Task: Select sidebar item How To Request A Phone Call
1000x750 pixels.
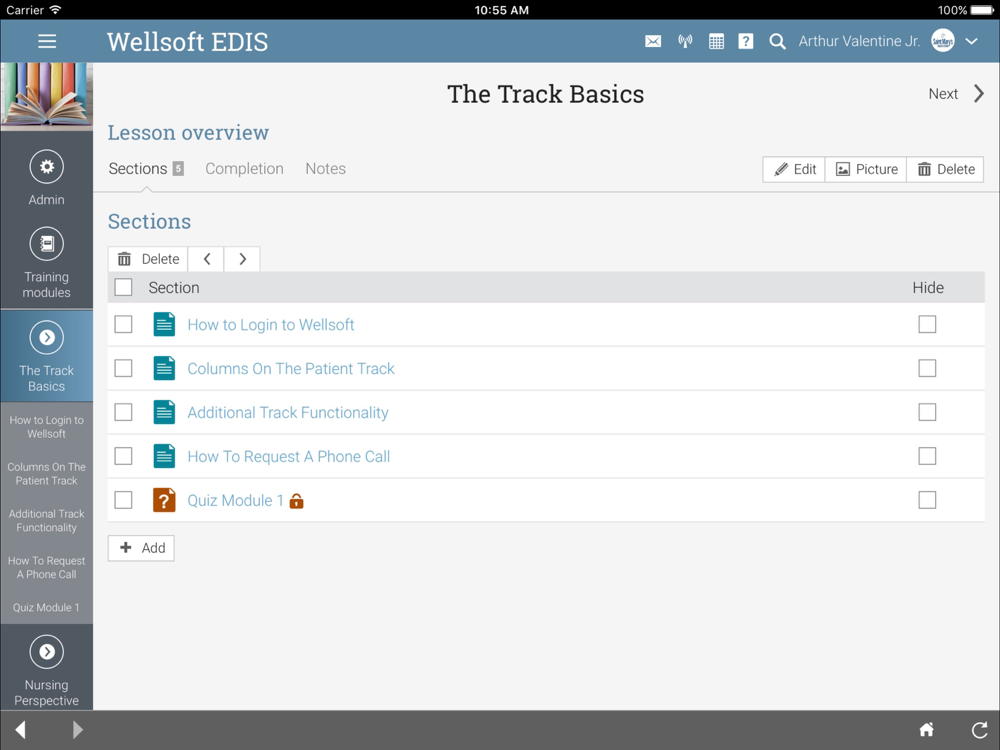Action: (x=47, y=568)
